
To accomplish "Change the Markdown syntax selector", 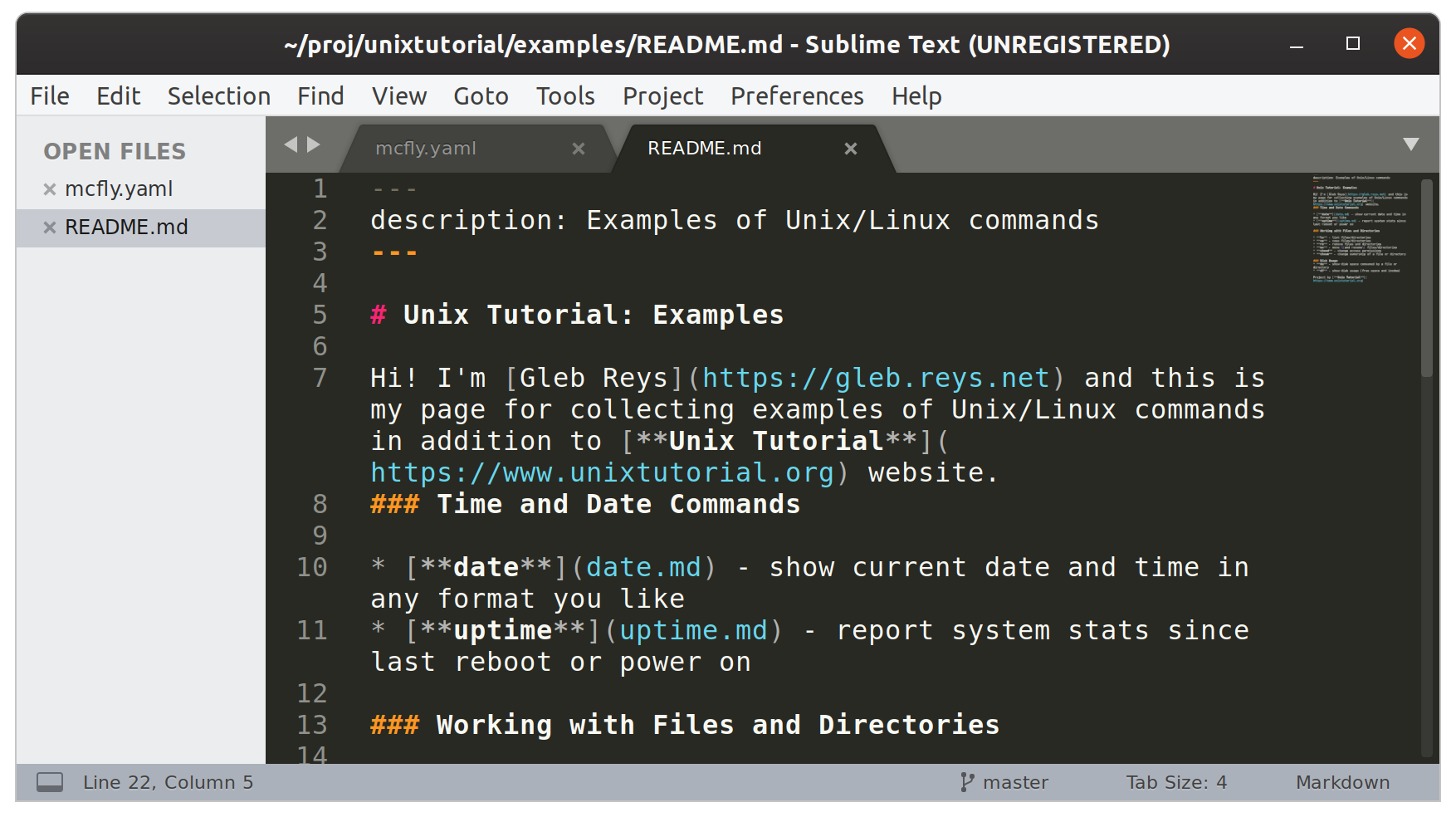I will [x=1342, y=782].
